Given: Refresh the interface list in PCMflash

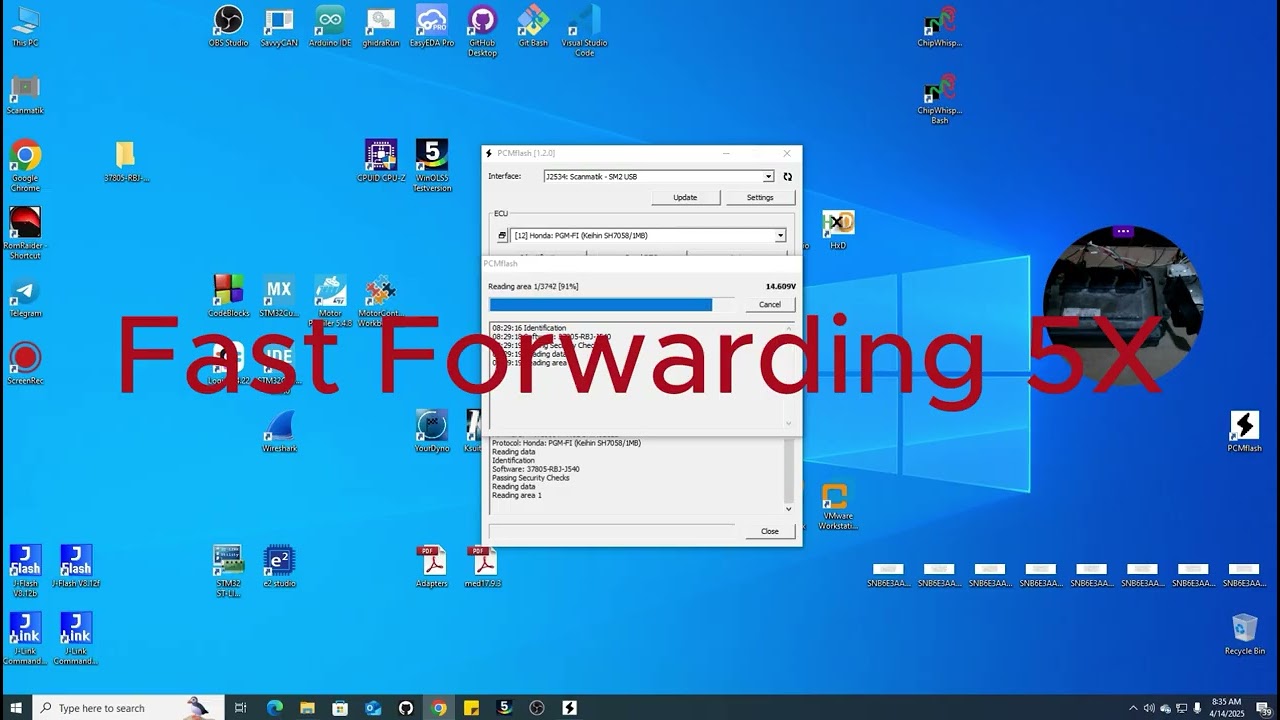Looking at the screenshot, I should pyautogui.click(x=787, y=177).
